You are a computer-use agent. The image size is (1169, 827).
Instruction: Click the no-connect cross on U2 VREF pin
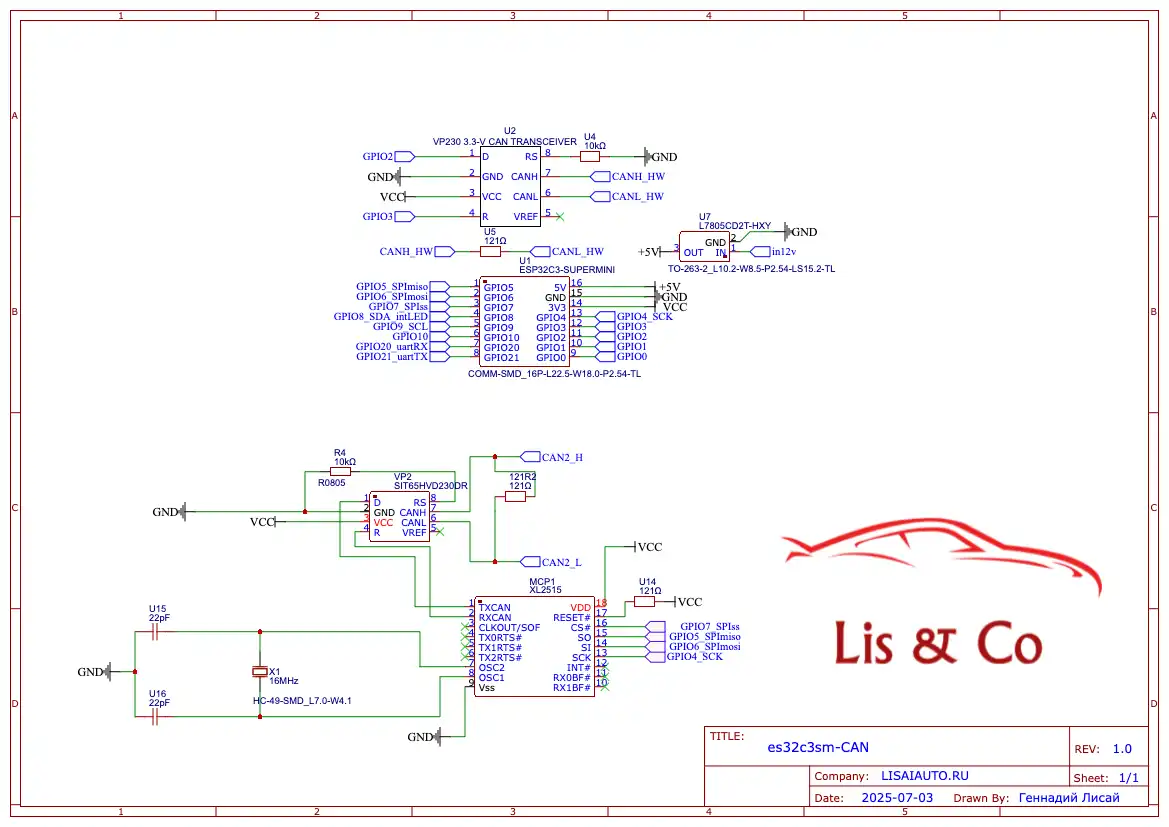point(560,216)
